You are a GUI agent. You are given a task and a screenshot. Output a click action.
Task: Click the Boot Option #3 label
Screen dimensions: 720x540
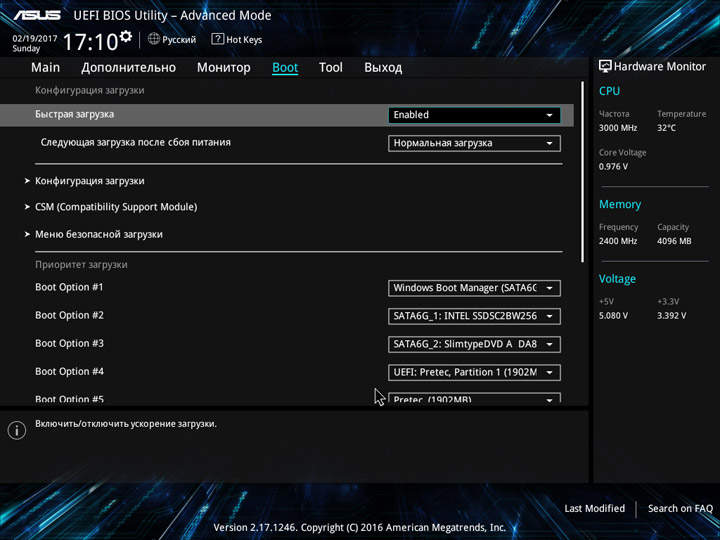click(69, 343)
